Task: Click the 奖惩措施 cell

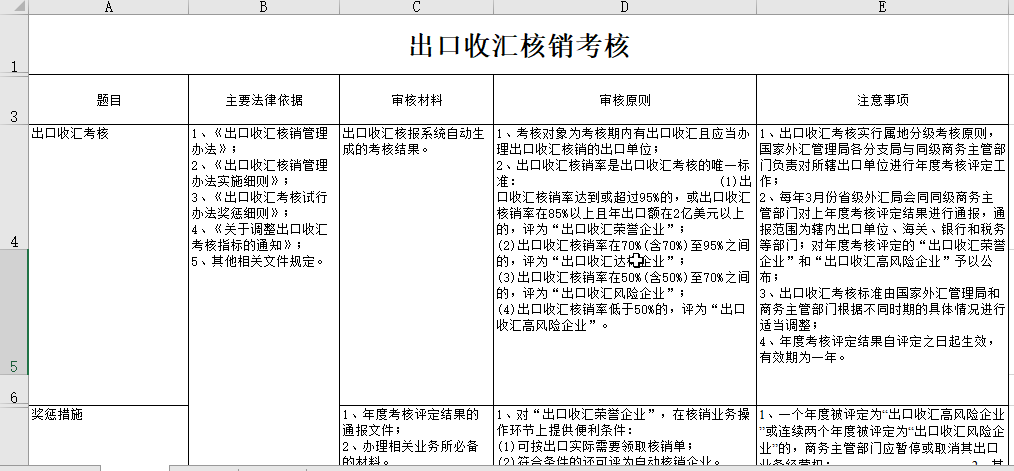Action: point(108,435)
